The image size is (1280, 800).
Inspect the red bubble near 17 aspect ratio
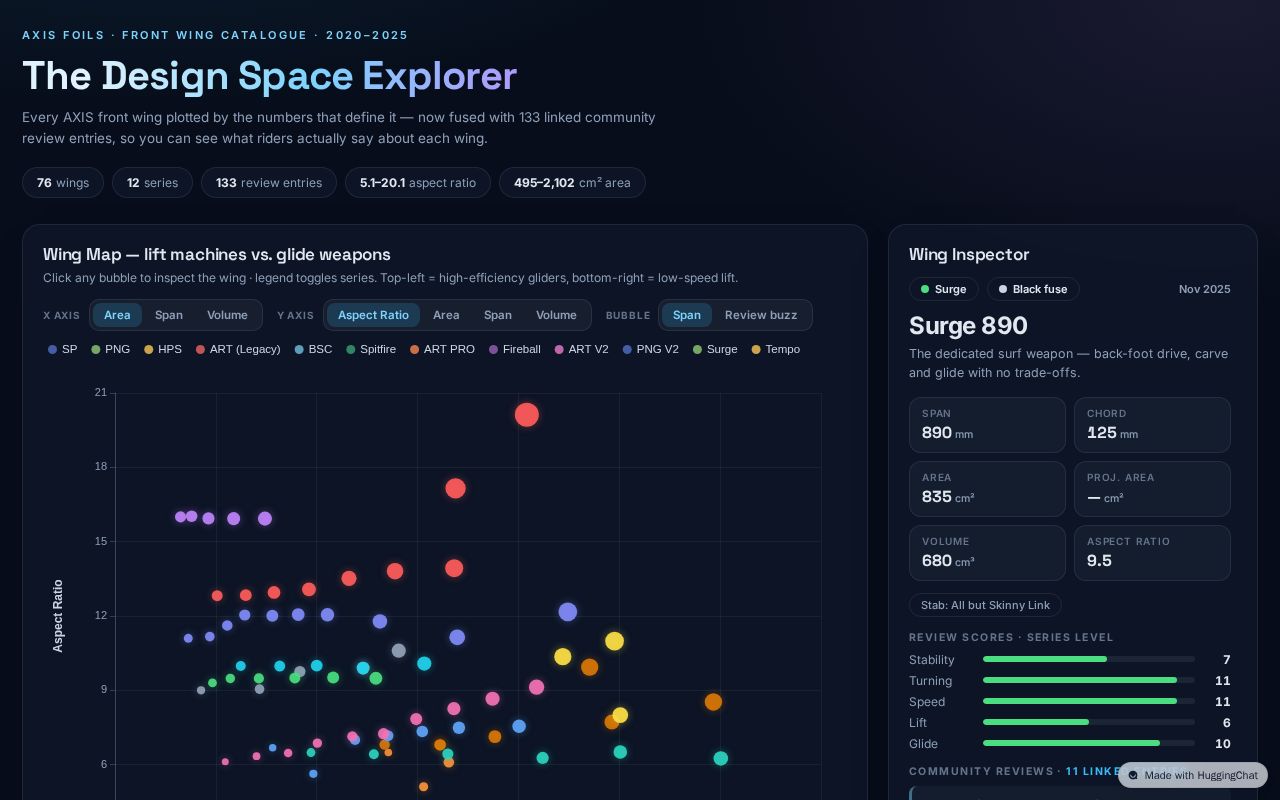[455, 488]
